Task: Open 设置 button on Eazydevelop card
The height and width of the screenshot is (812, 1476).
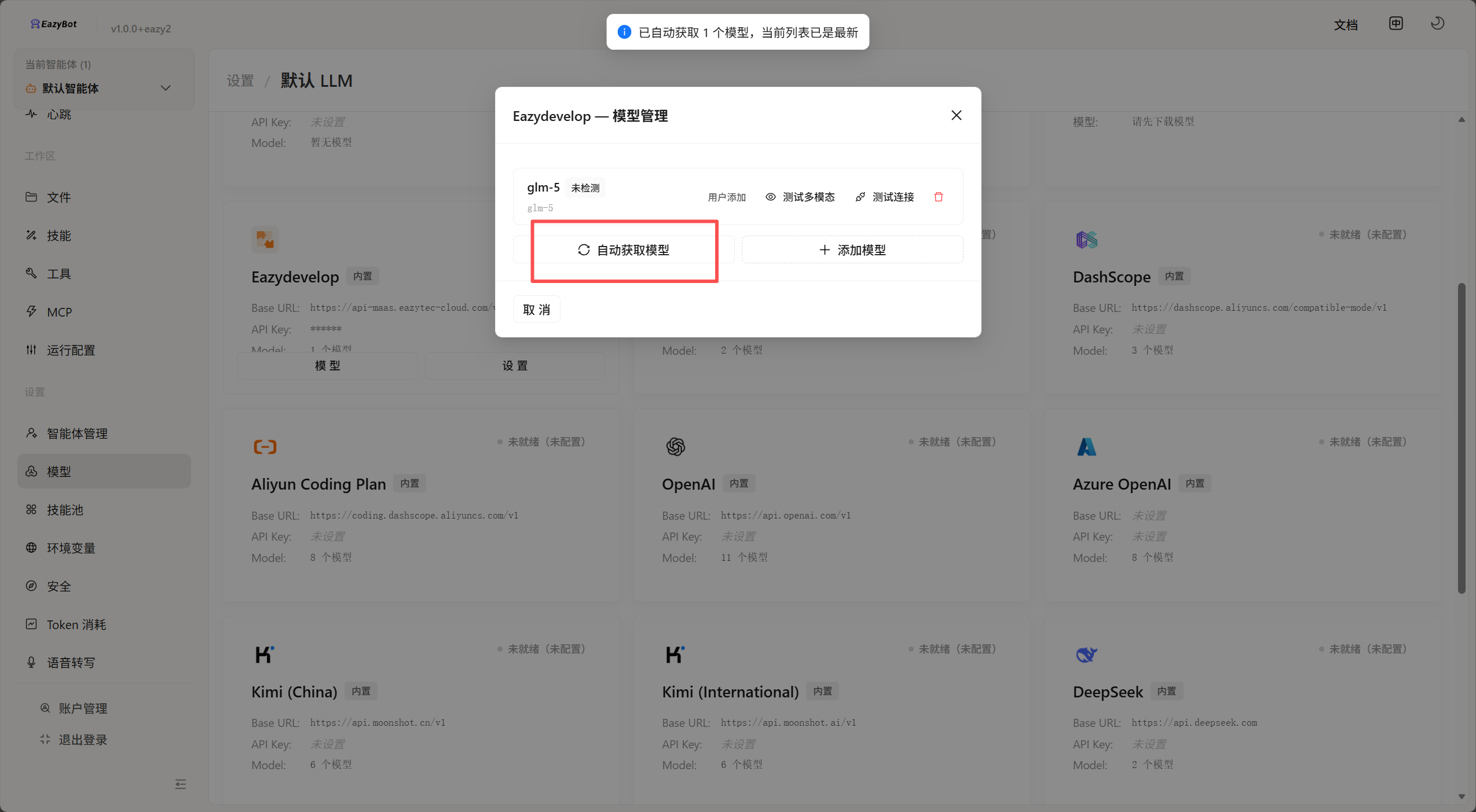Action: pos(515,366)
